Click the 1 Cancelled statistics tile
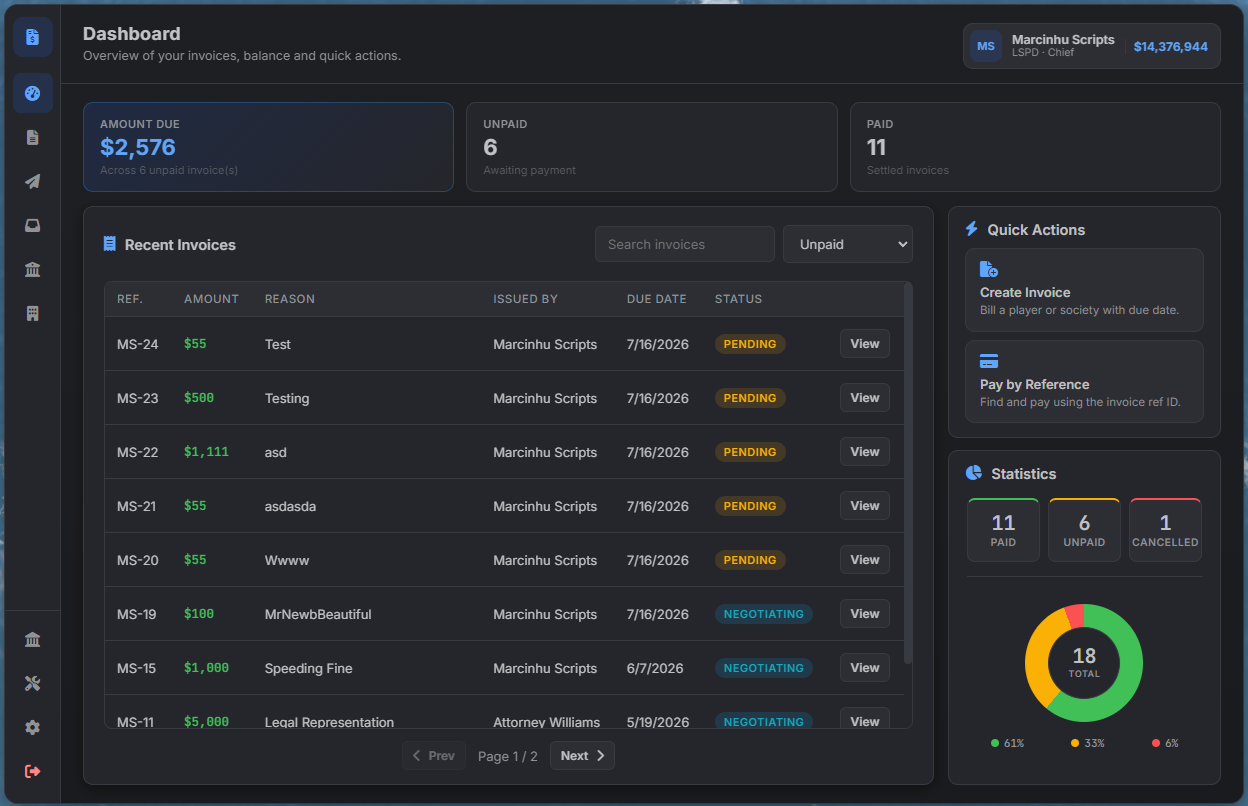Viewport: 1248px width, 806px height. point(1165,530)
